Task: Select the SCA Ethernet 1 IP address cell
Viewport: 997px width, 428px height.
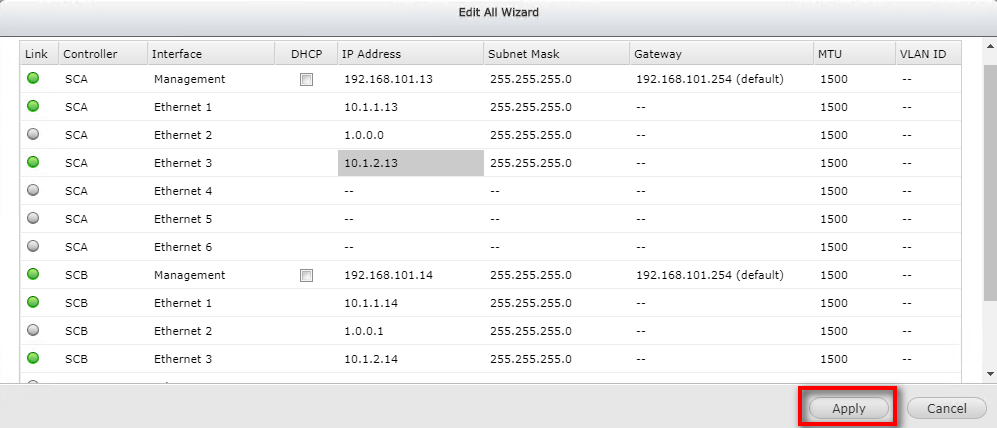Action: (410, 107)
